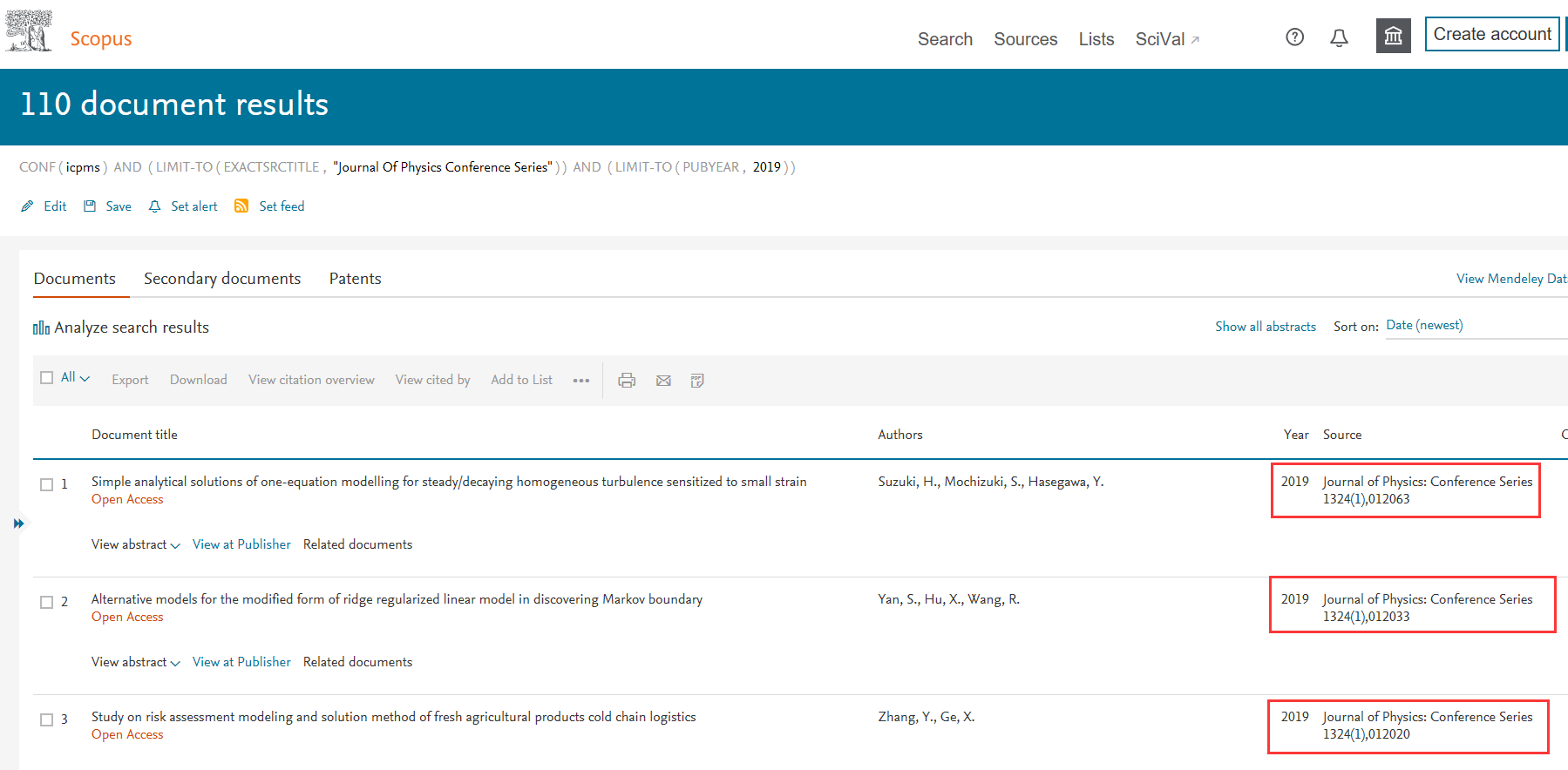This screenshot has height=770, width=1568.
Task: Open the Markov boundary paper title
Action: tap(397, 599)
